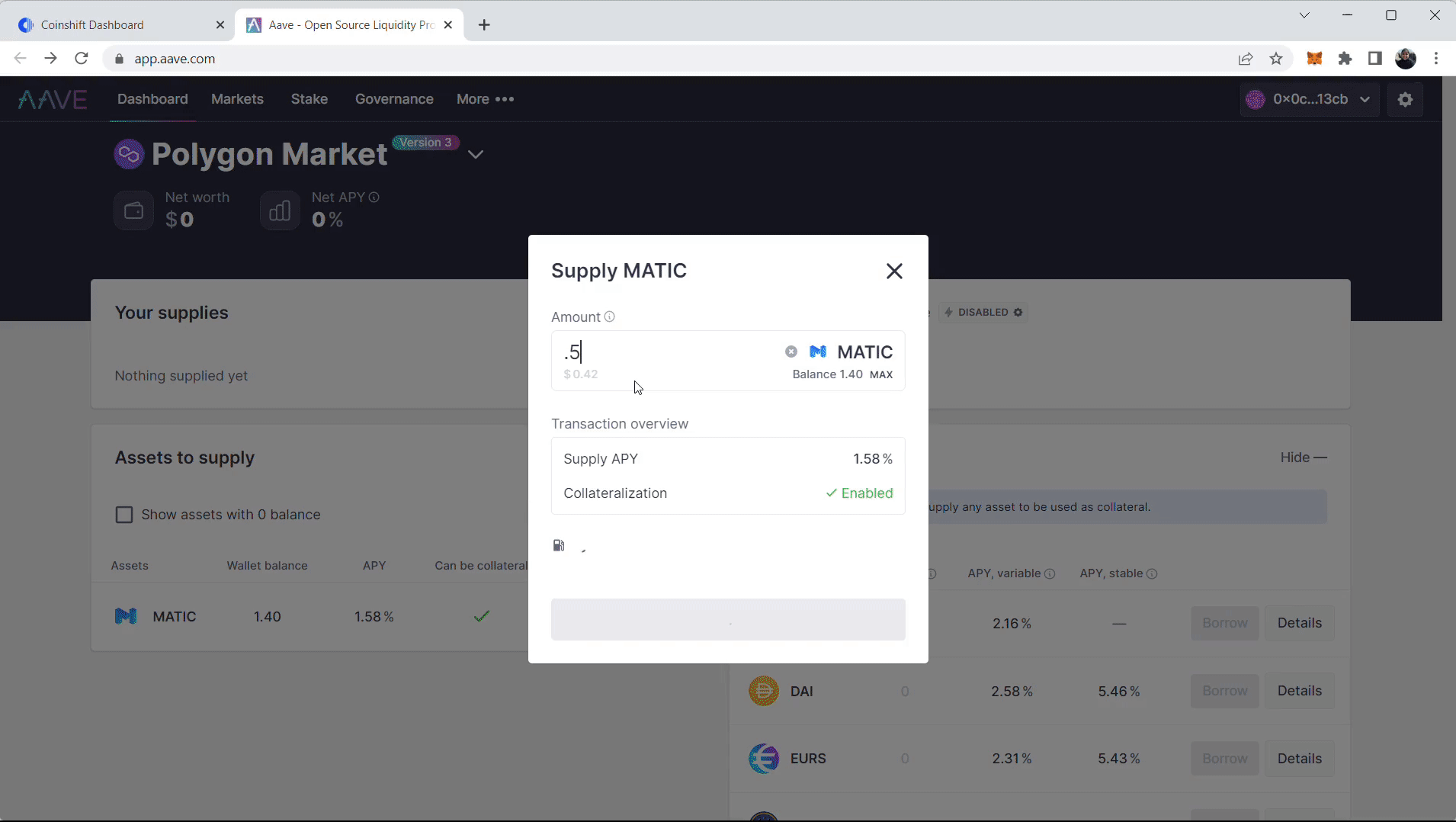
Task: Open the browser extensions puzzle icon
Action: 1345,59
